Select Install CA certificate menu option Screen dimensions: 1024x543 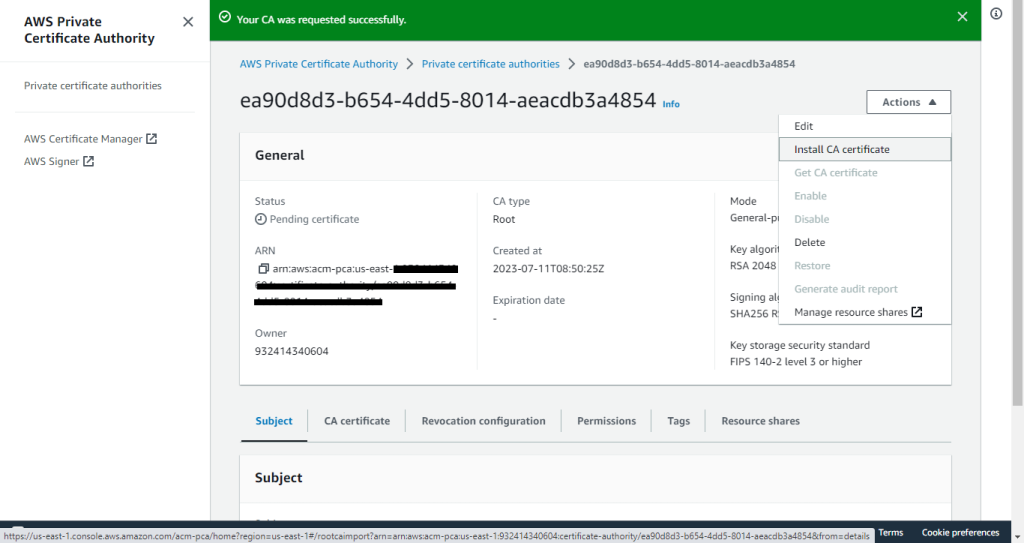click(x=865, y=149)
